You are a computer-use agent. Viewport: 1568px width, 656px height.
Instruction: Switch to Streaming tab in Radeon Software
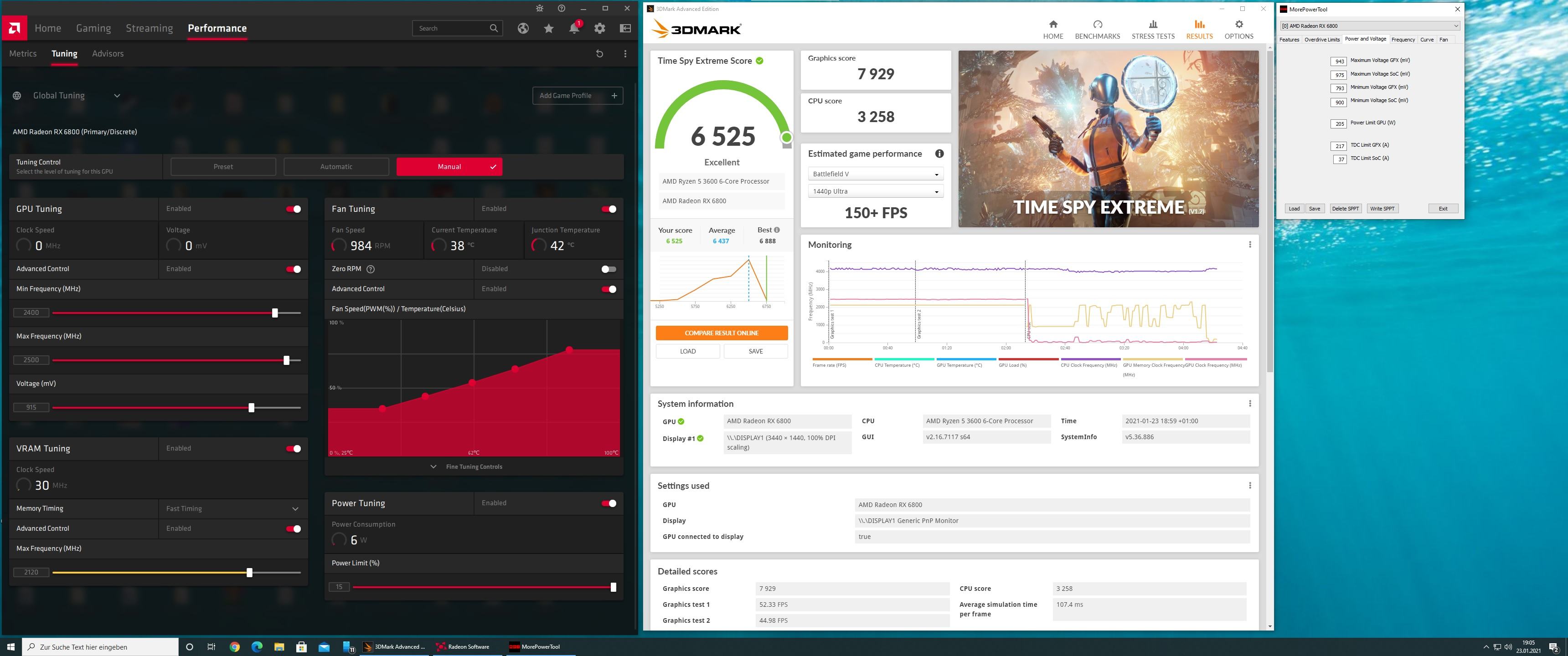[x=149, y=28]
